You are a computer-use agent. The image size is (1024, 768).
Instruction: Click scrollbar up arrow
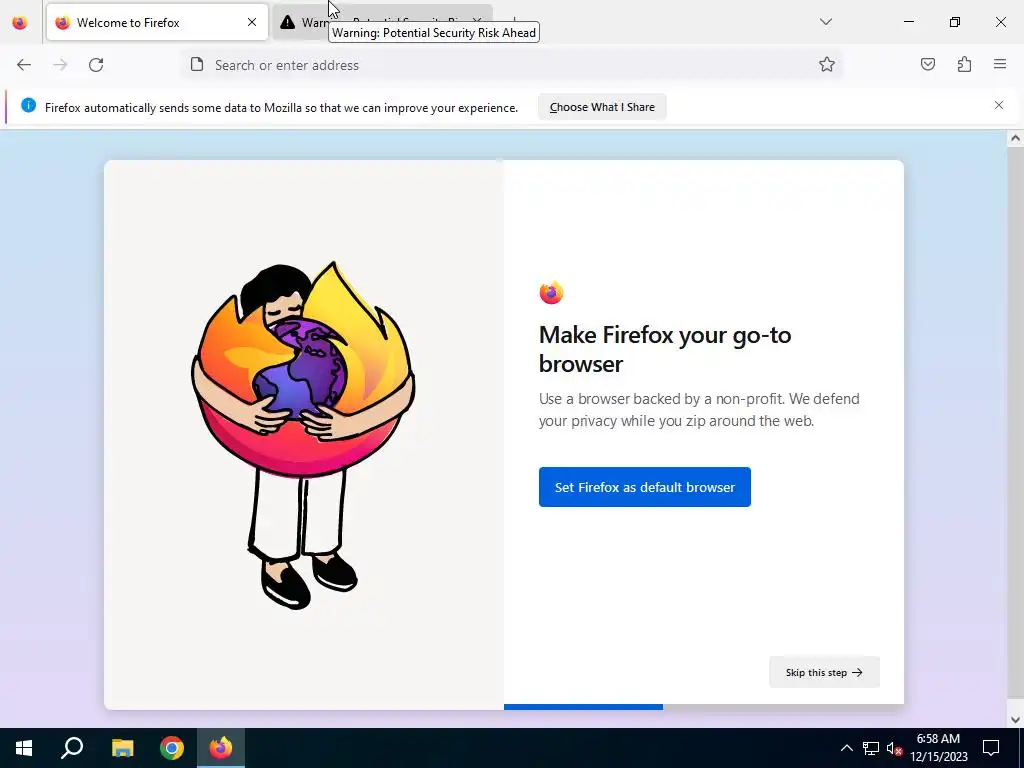click(1015, 138)
